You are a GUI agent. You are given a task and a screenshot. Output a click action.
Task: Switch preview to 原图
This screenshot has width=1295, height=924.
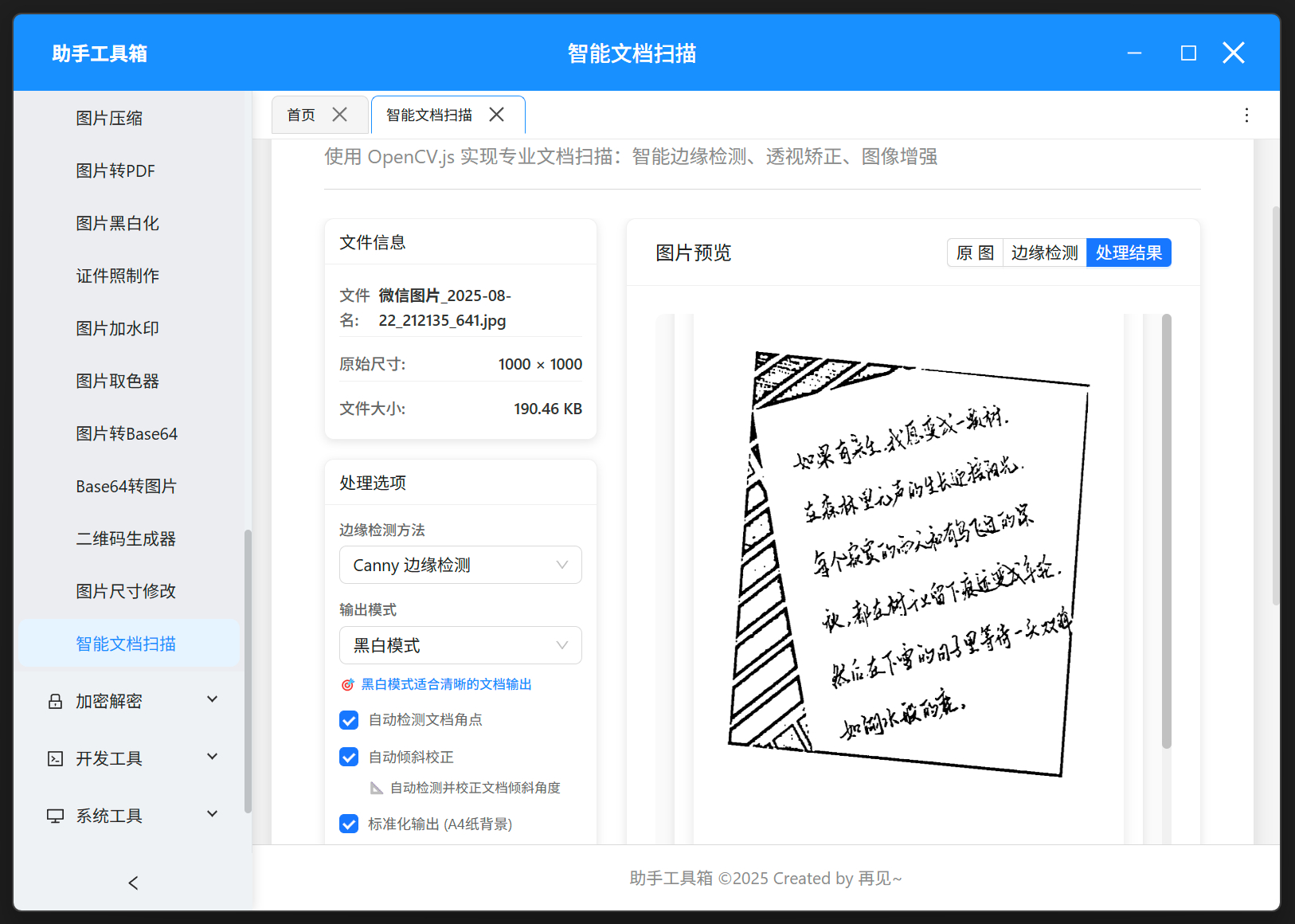tap(975, 253)
